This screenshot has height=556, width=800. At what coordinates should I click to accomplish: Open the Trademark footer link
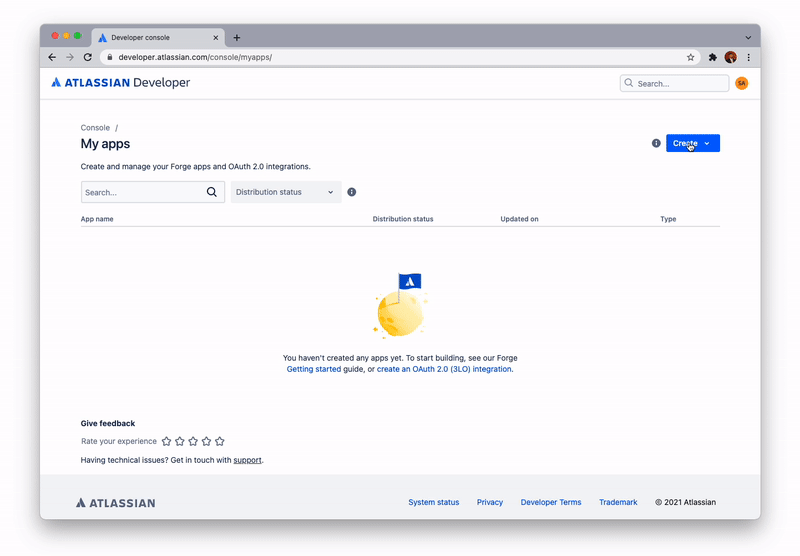click(x=618, y=502)
